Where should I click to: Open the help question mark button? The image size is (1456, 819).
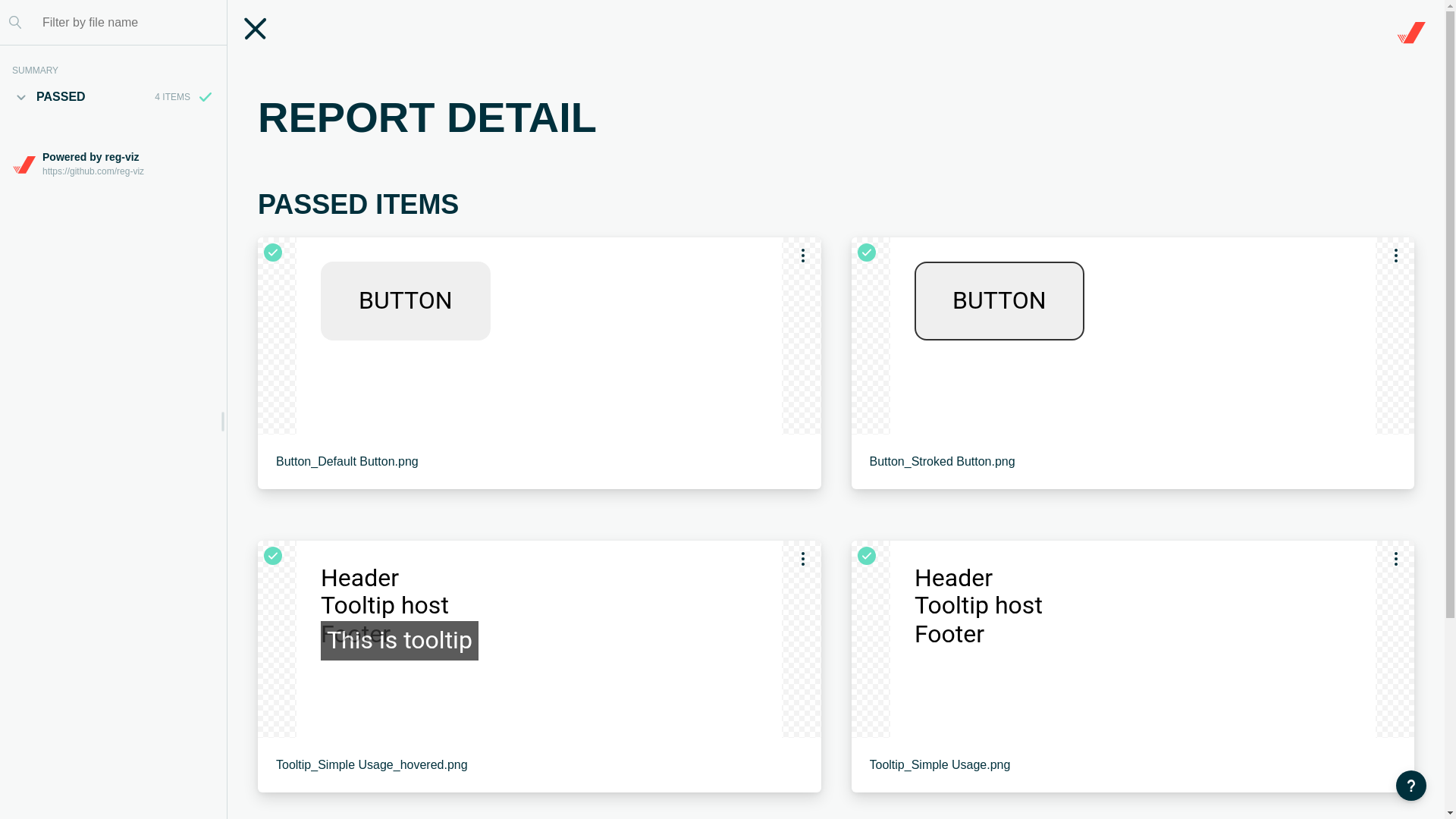(x=1411, y=786)
